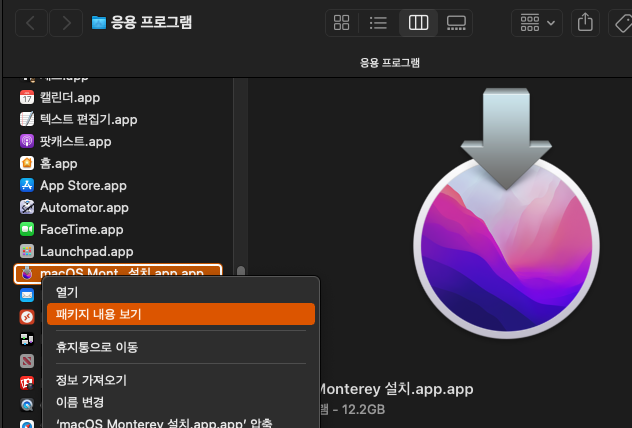Select the Launchpad.app icon
632x428 pixels.
click(x=27, y=251)
